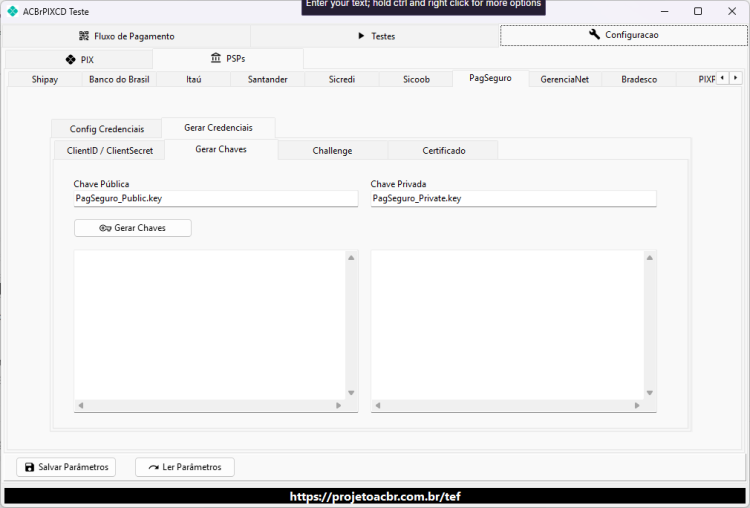Click public key memo scroll-up arrow
750x508 pixels.
[x=351, y=258]
